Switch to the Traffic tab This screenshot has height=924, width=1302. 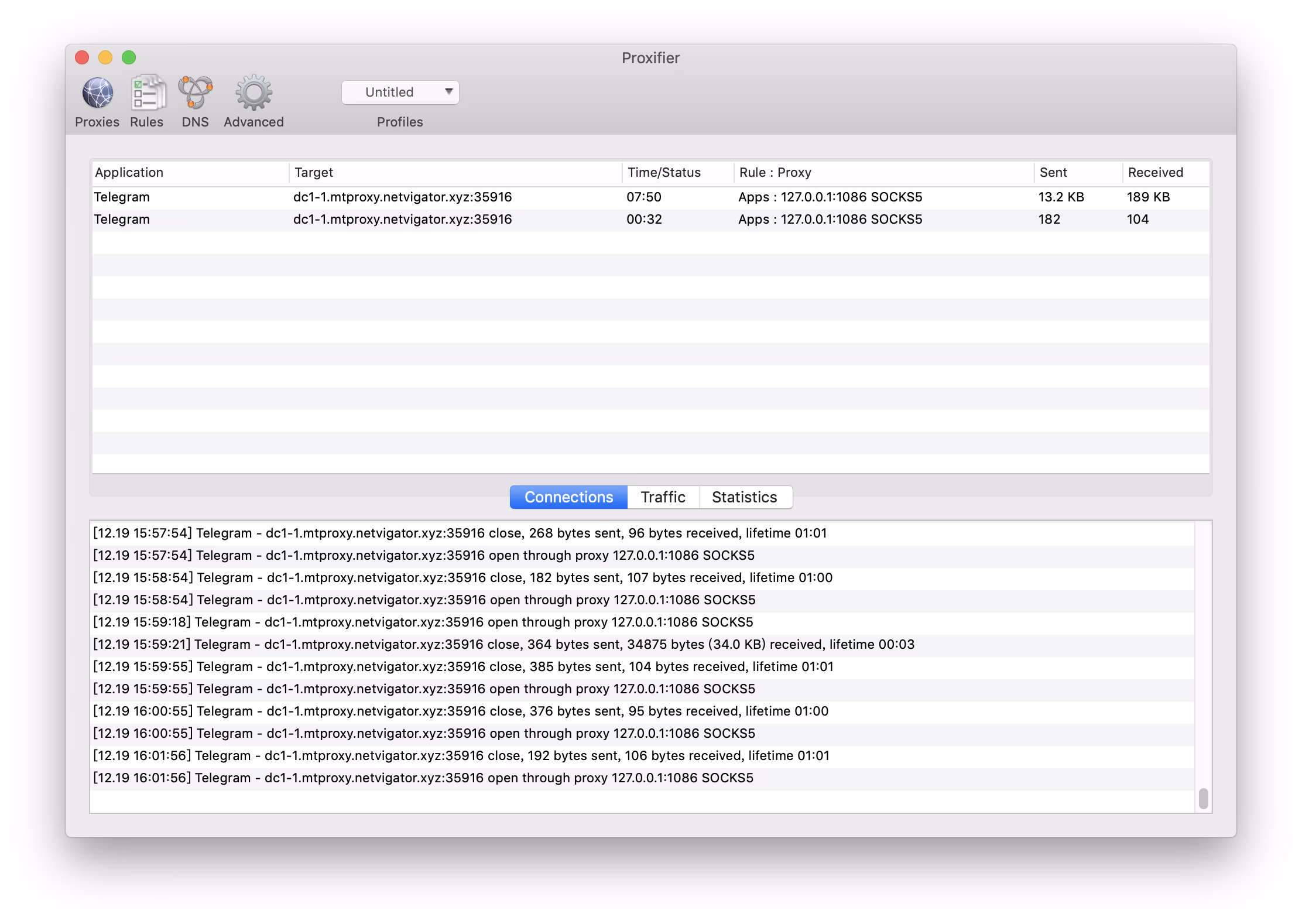coord(663,497)
